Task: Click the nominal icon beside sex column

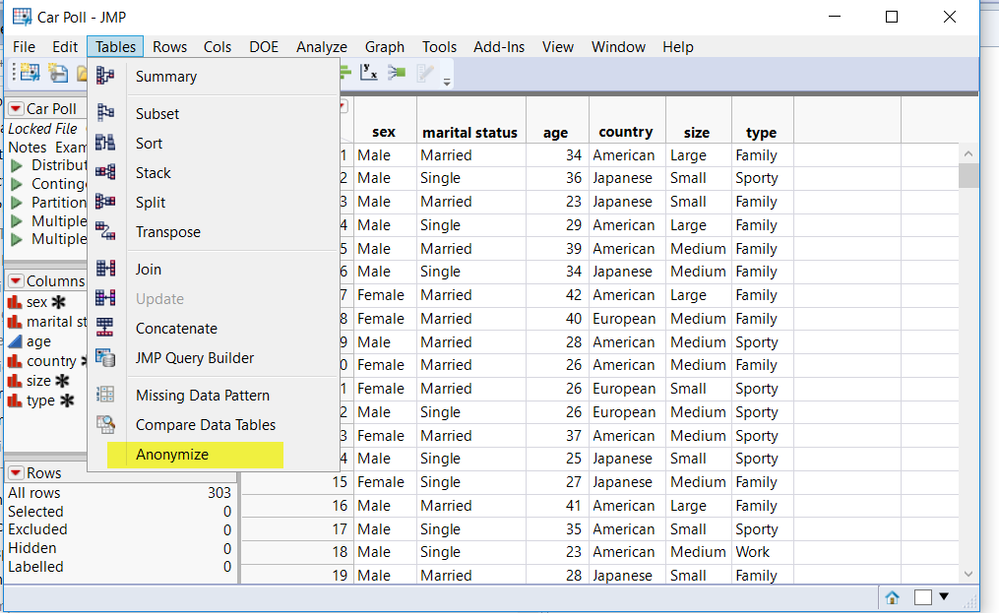Action: click(x=15, y=302)
